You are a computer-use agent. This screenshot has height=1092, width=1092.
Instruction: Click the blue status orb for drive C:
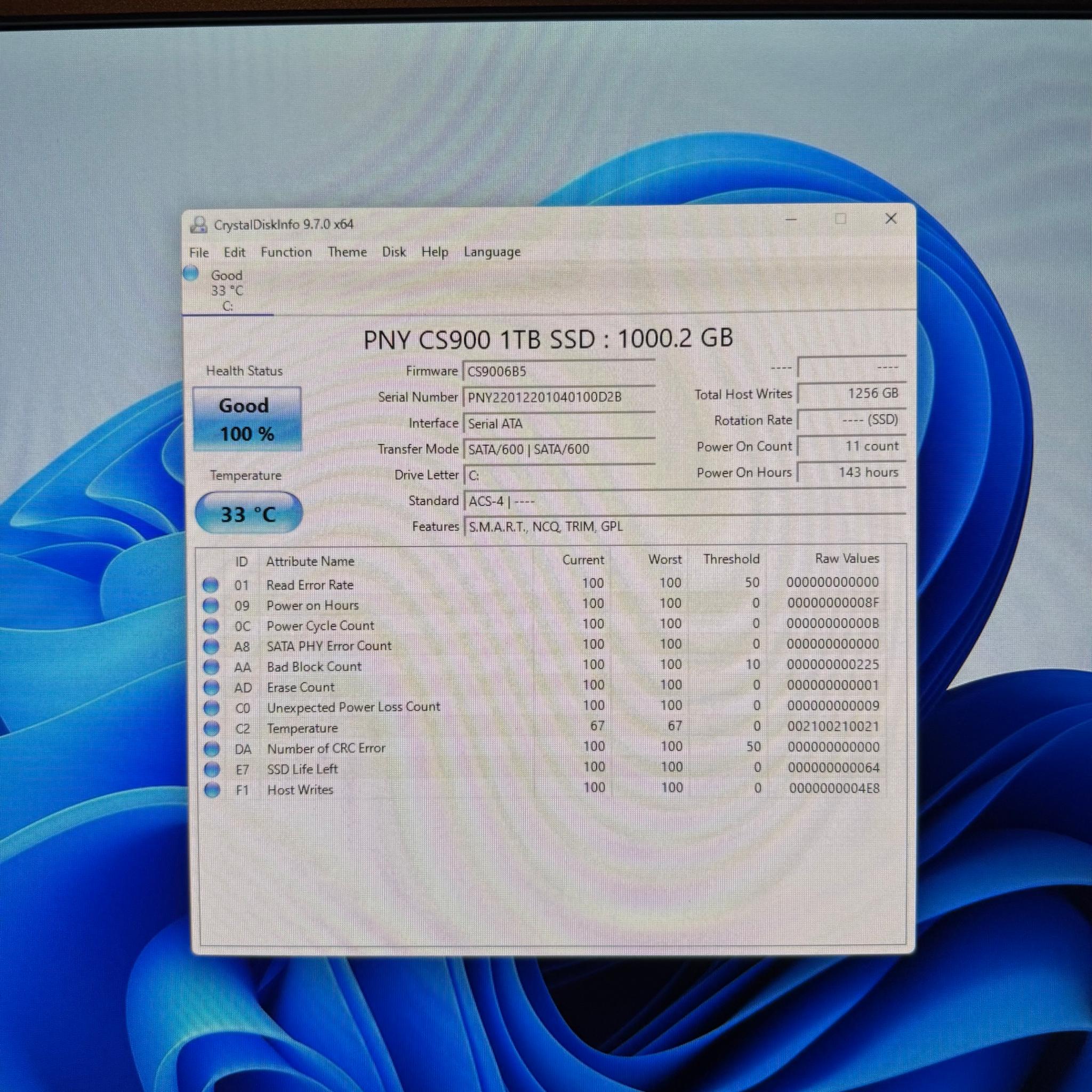[x=191, y=274]
